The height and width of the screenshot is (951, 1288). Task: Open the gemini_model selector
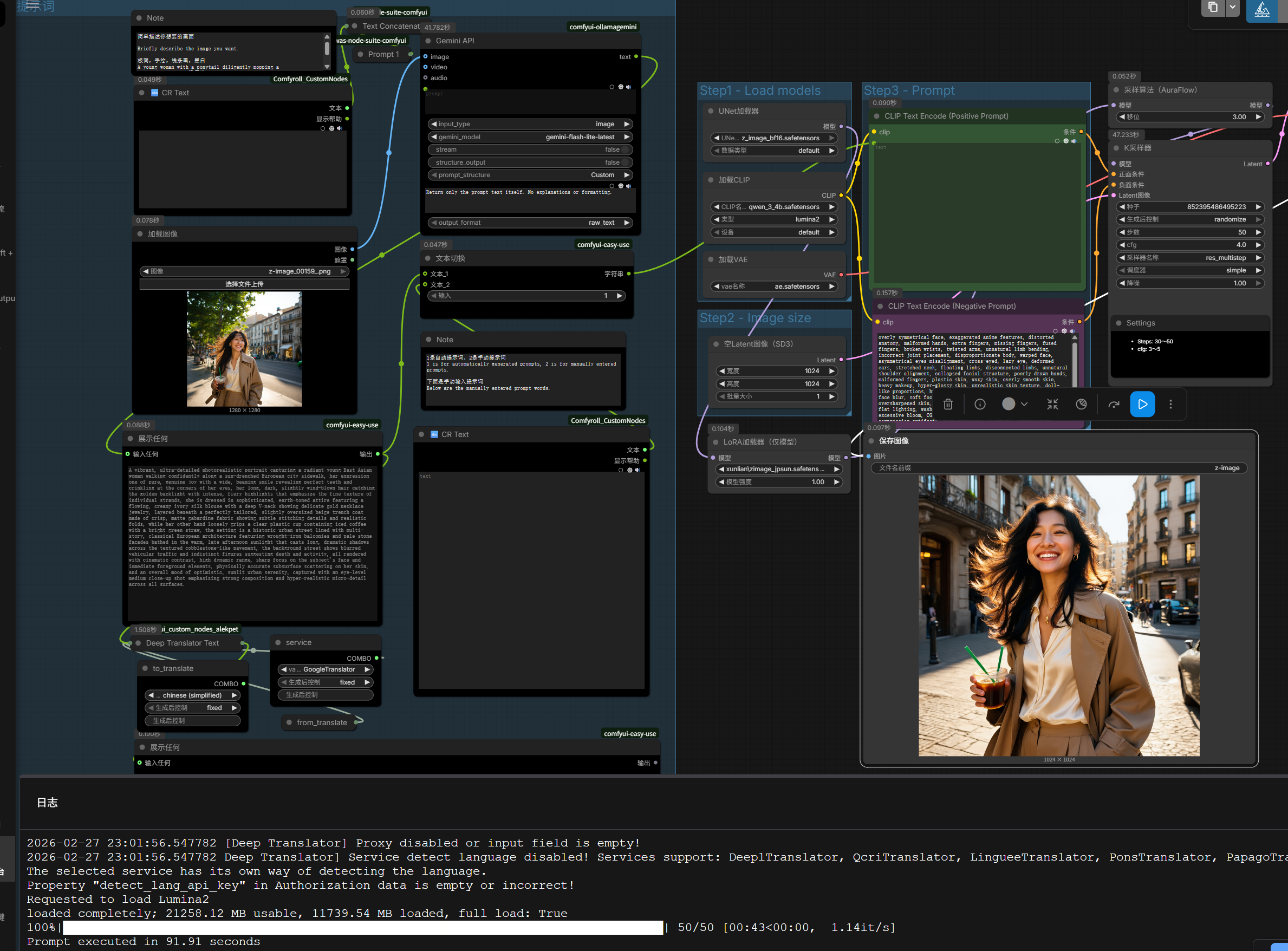530,137
